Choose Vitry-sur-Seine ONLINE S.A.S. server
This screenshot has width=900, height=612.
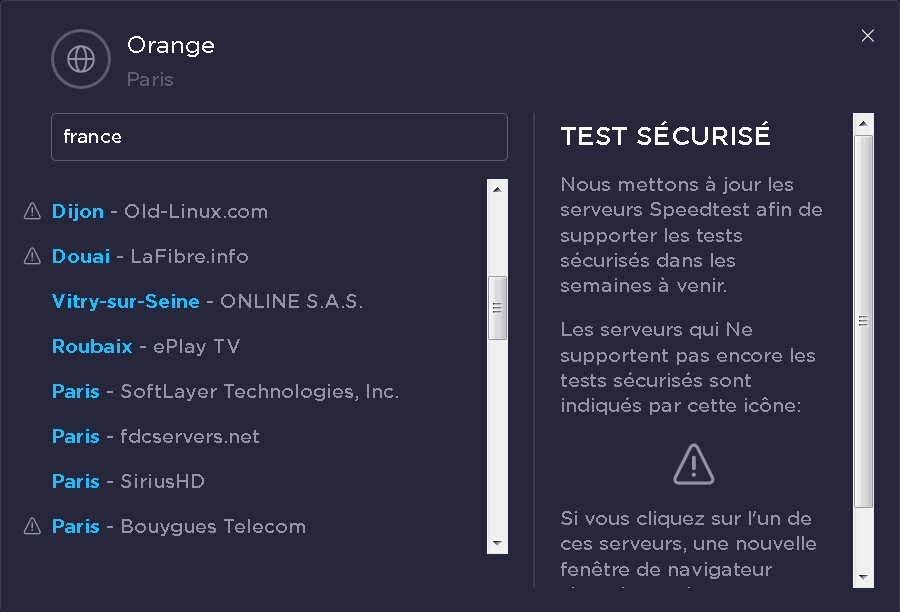207,301
